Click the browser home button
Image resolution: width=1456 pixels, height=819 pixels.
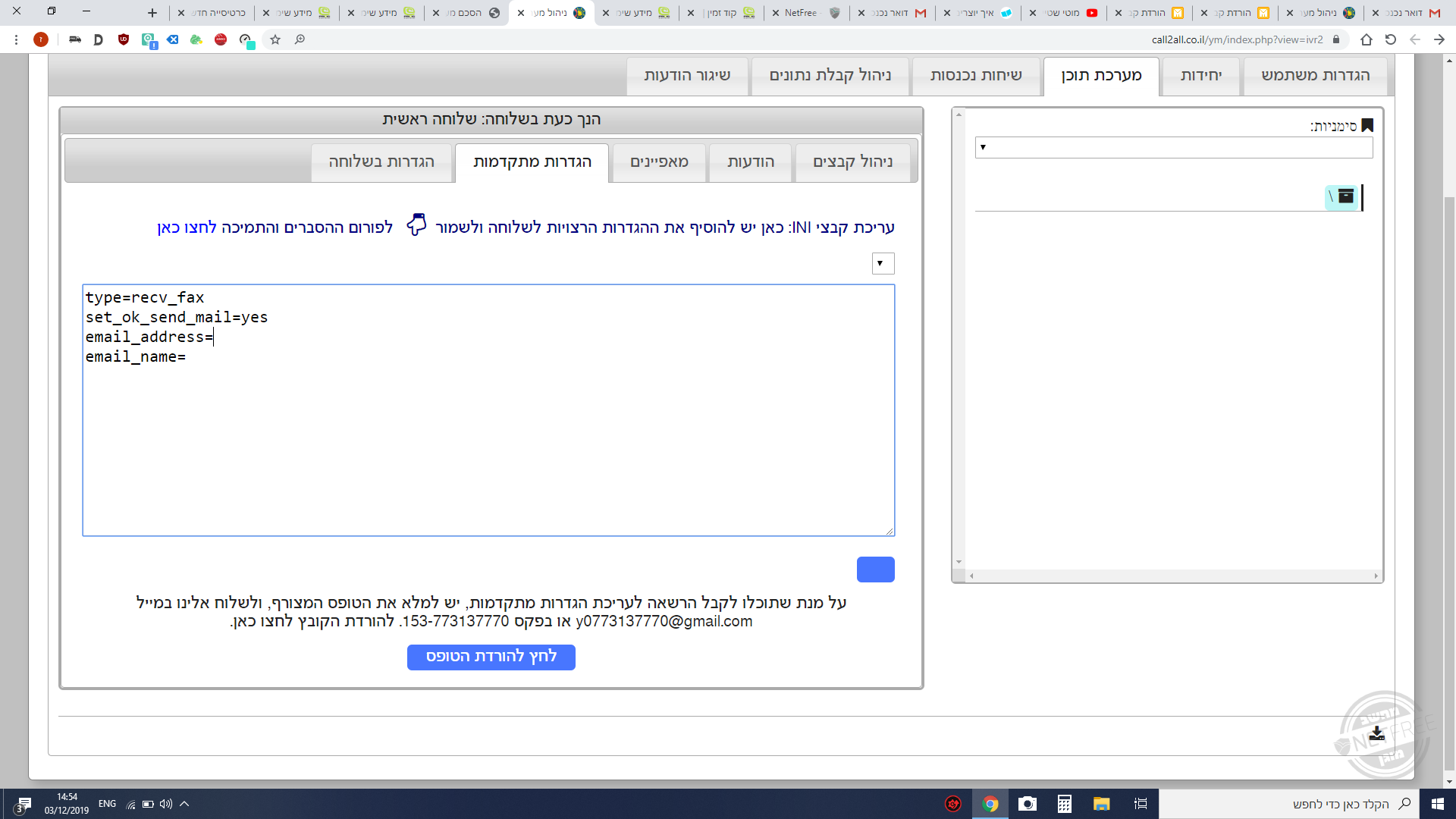point(1366,39)
